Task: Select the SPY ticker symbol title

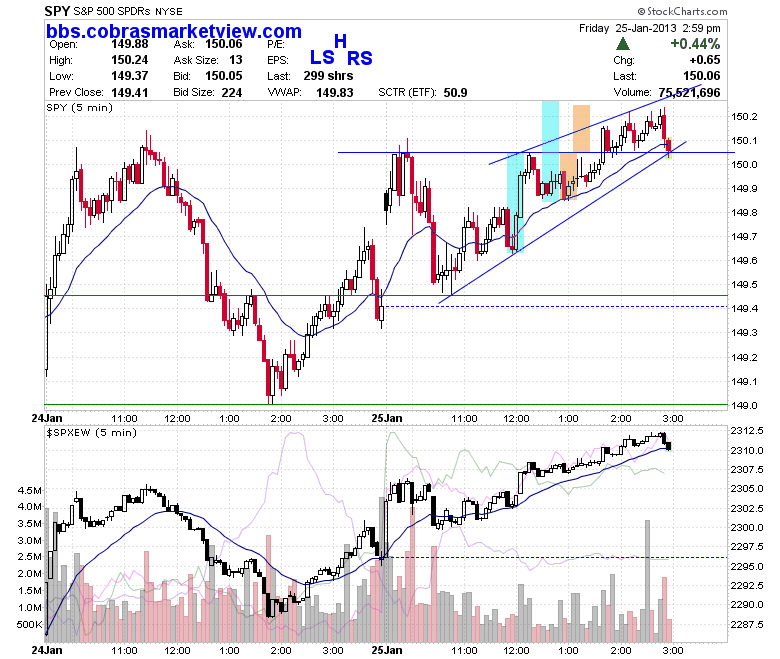Action: coord(57,11)
